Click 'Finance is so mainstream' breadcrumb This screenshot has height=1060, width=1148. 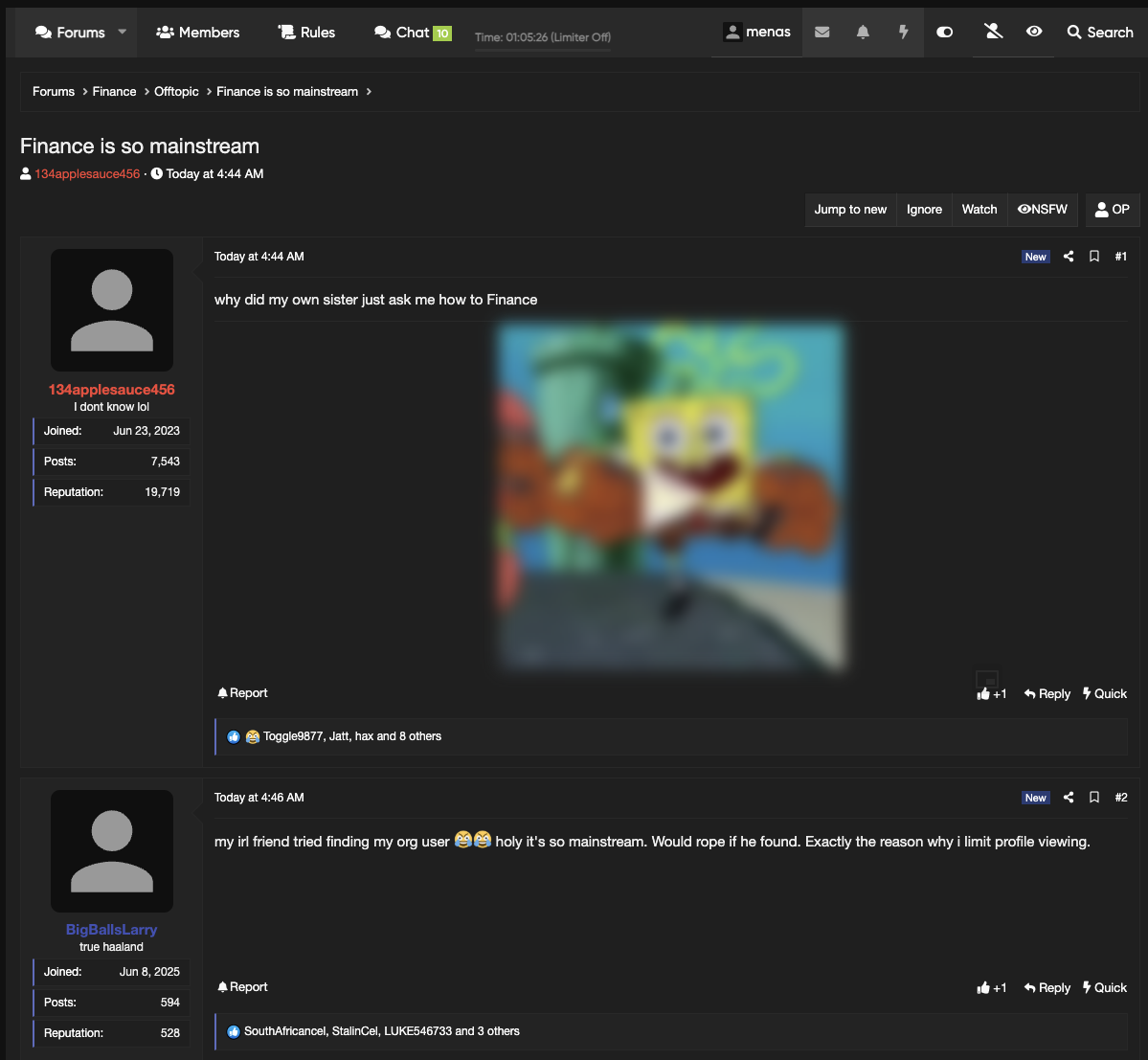coord(287,92)
